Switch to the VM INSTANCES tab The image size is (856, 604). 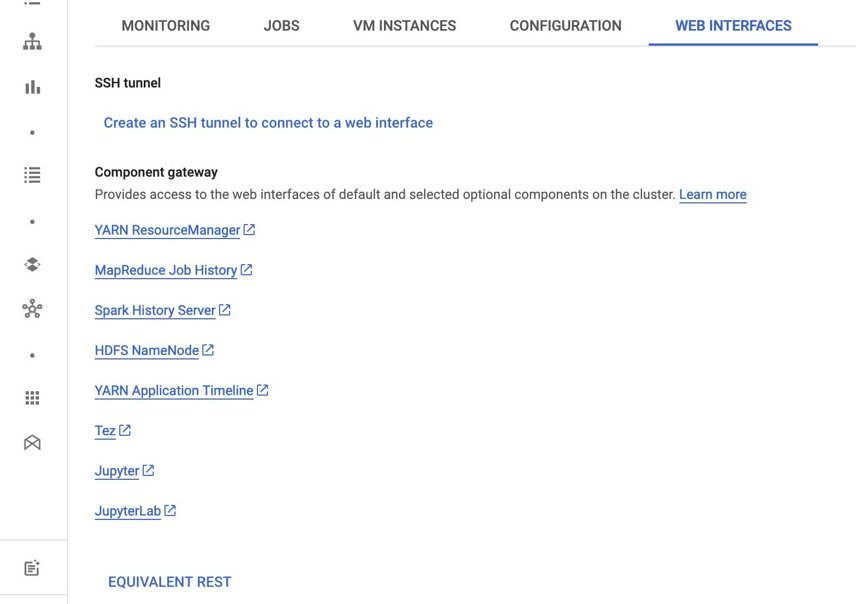(x=403, y=26)
